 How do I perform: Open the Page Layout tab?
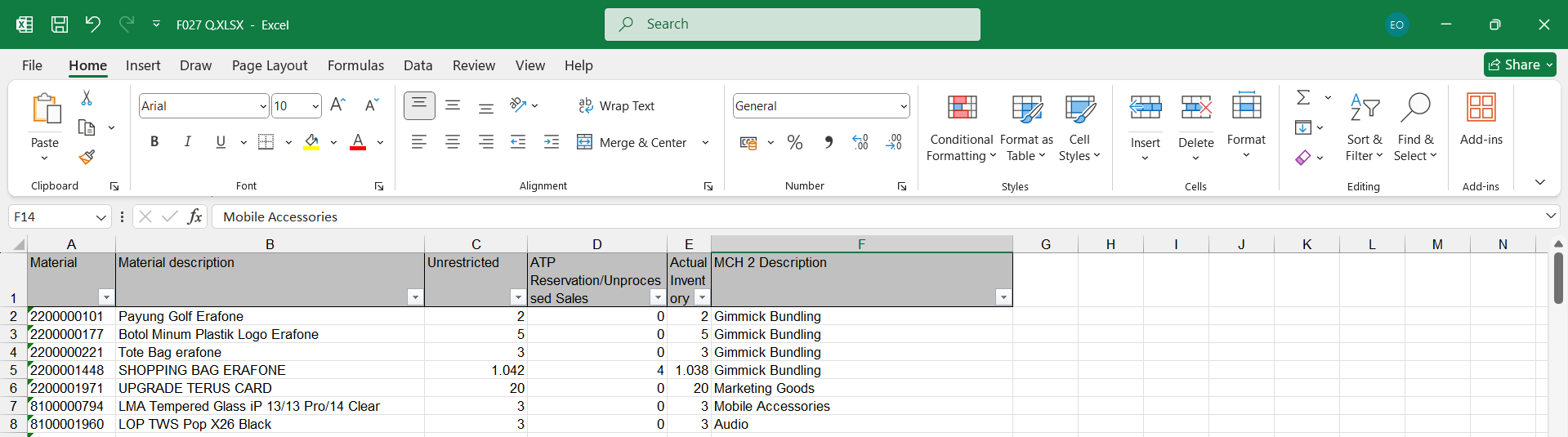tap(270, 65)
